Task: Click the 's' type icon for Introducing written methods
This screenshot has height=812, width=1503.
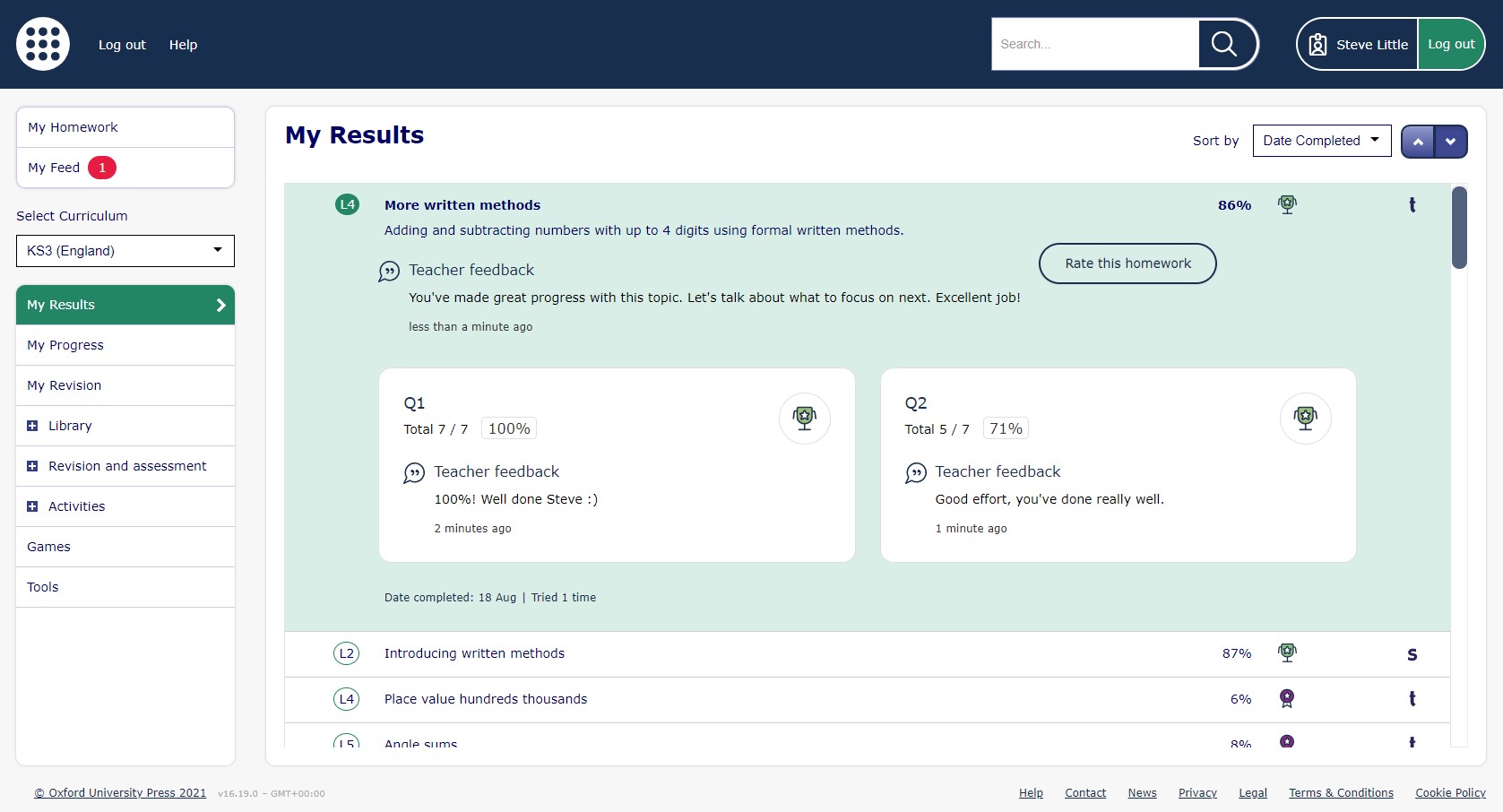Action: tap(1412, 654)
